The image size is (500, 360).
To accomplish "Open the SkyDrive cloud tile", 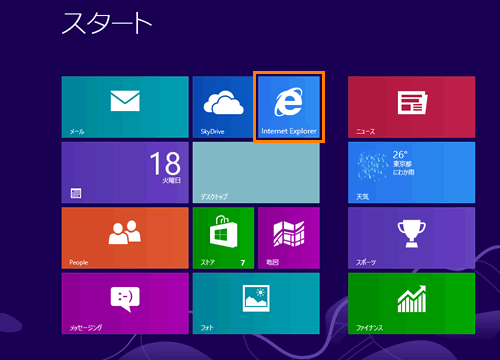I will (223, 107).
